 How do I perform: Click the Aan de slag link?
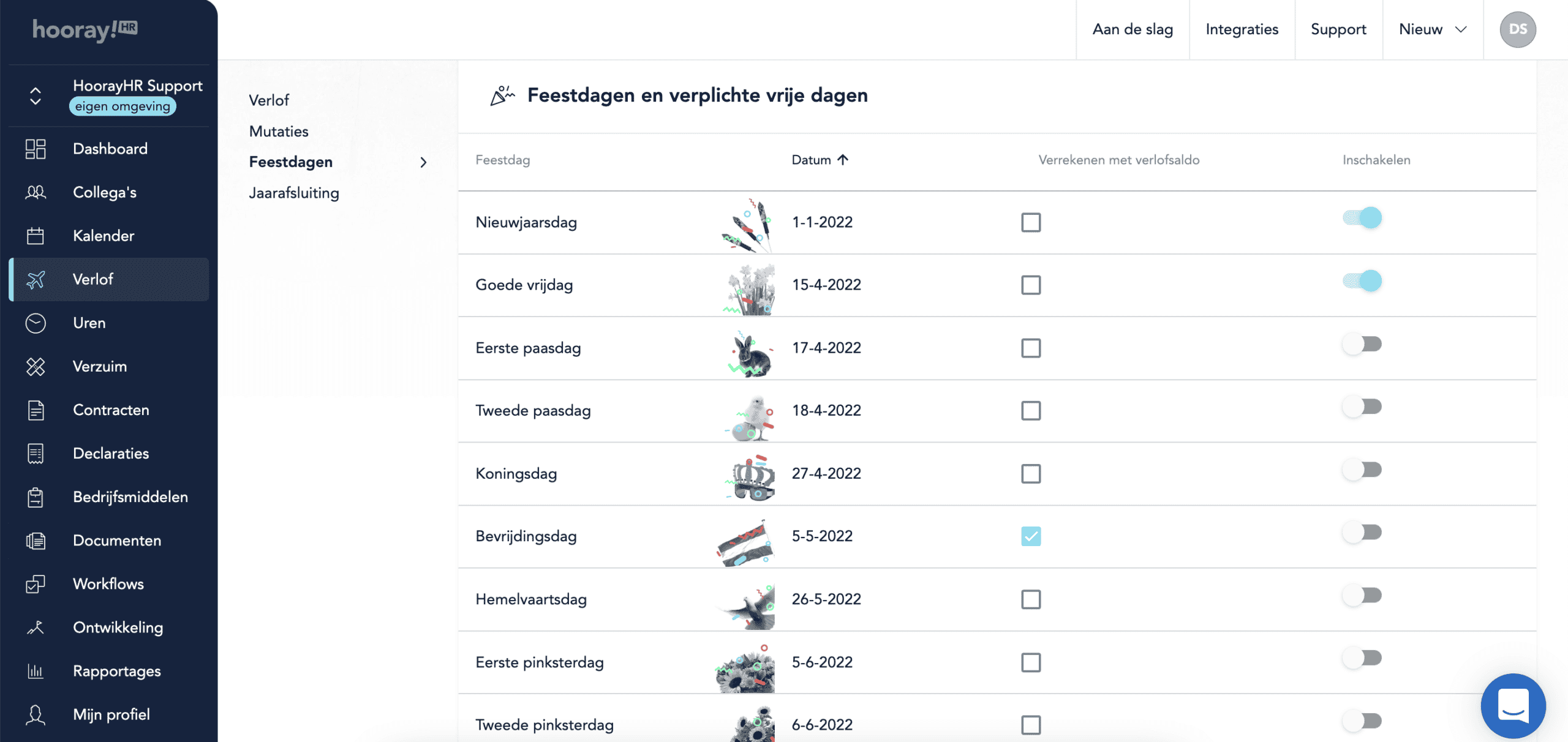[x=1133, y=29]
